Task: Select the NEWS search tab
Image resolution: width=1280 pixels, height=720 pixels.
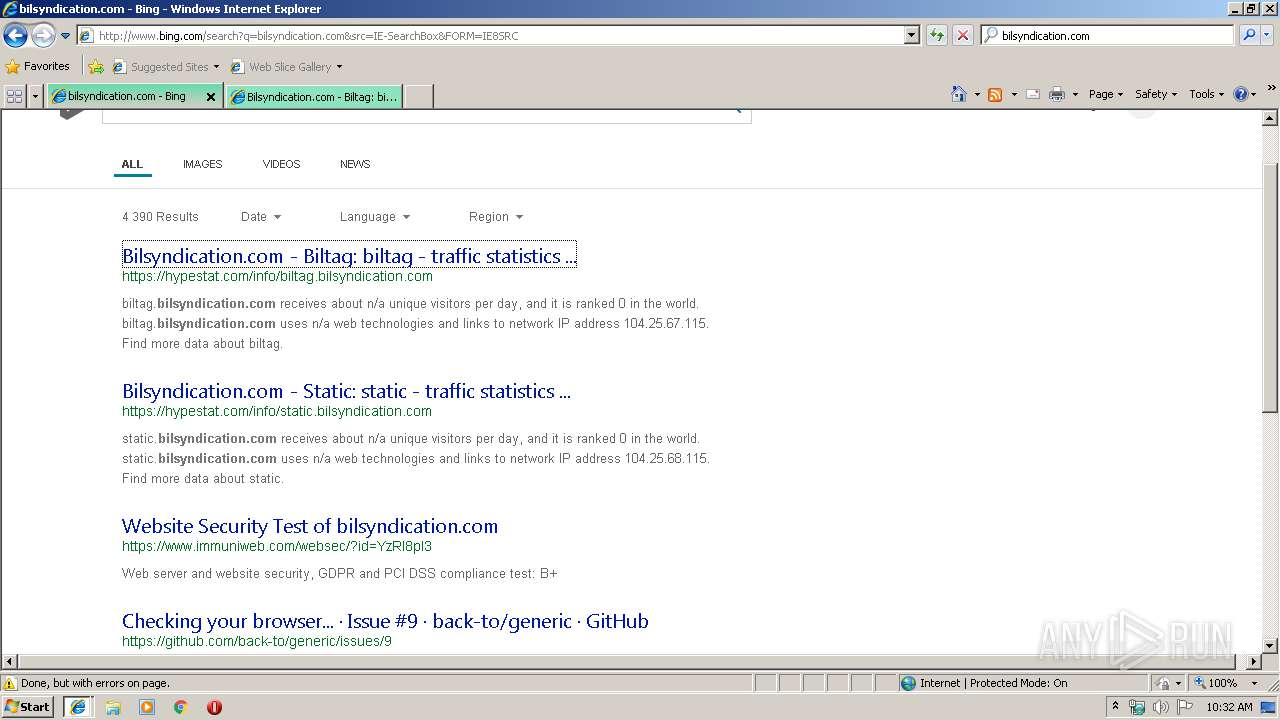Action: pos(355,164)
